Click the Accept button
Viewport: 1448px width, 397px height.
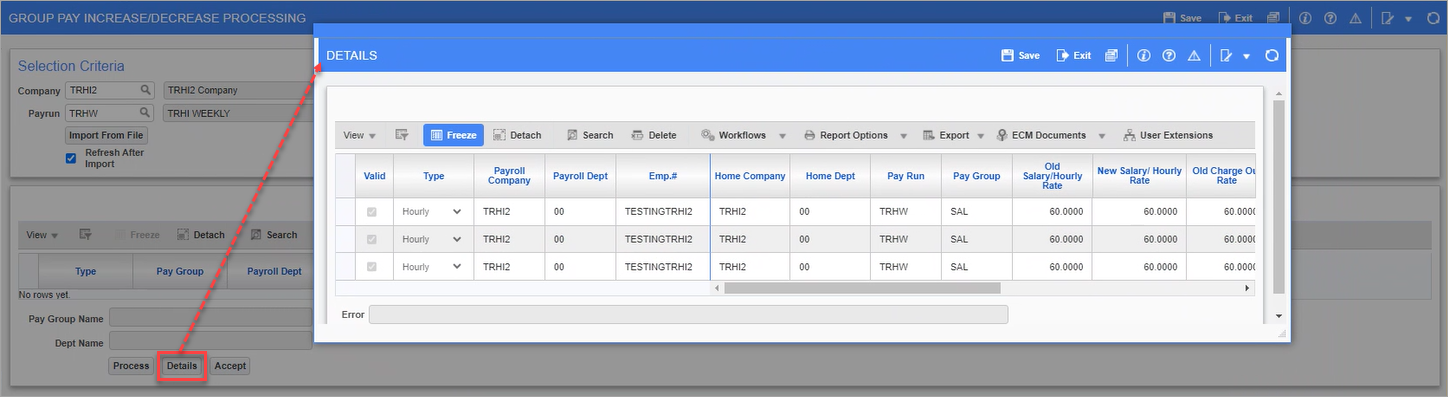click(x=230, y=366)
